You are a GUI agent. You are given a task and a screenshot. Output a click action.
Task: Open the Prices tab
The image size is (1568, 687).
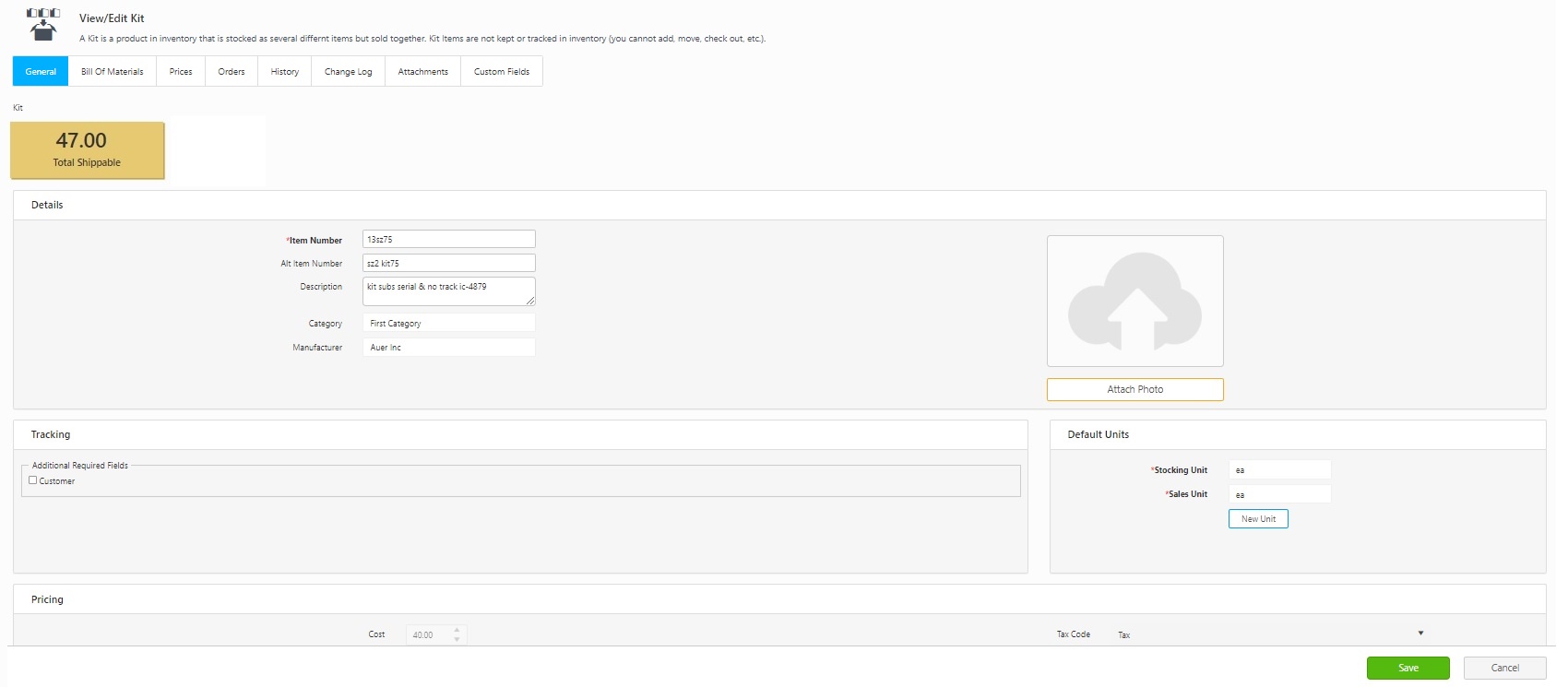pyautogui.click(x=181, y=72)
